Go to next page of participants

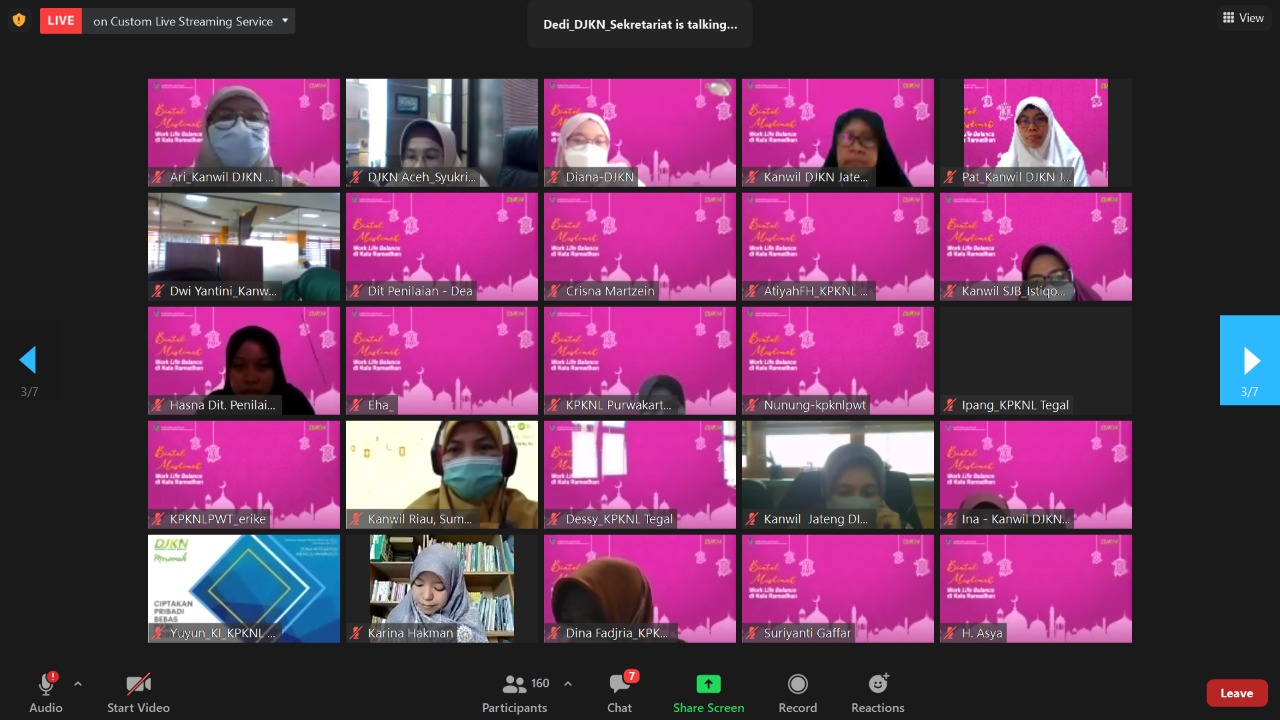[x=1250, y=360]
